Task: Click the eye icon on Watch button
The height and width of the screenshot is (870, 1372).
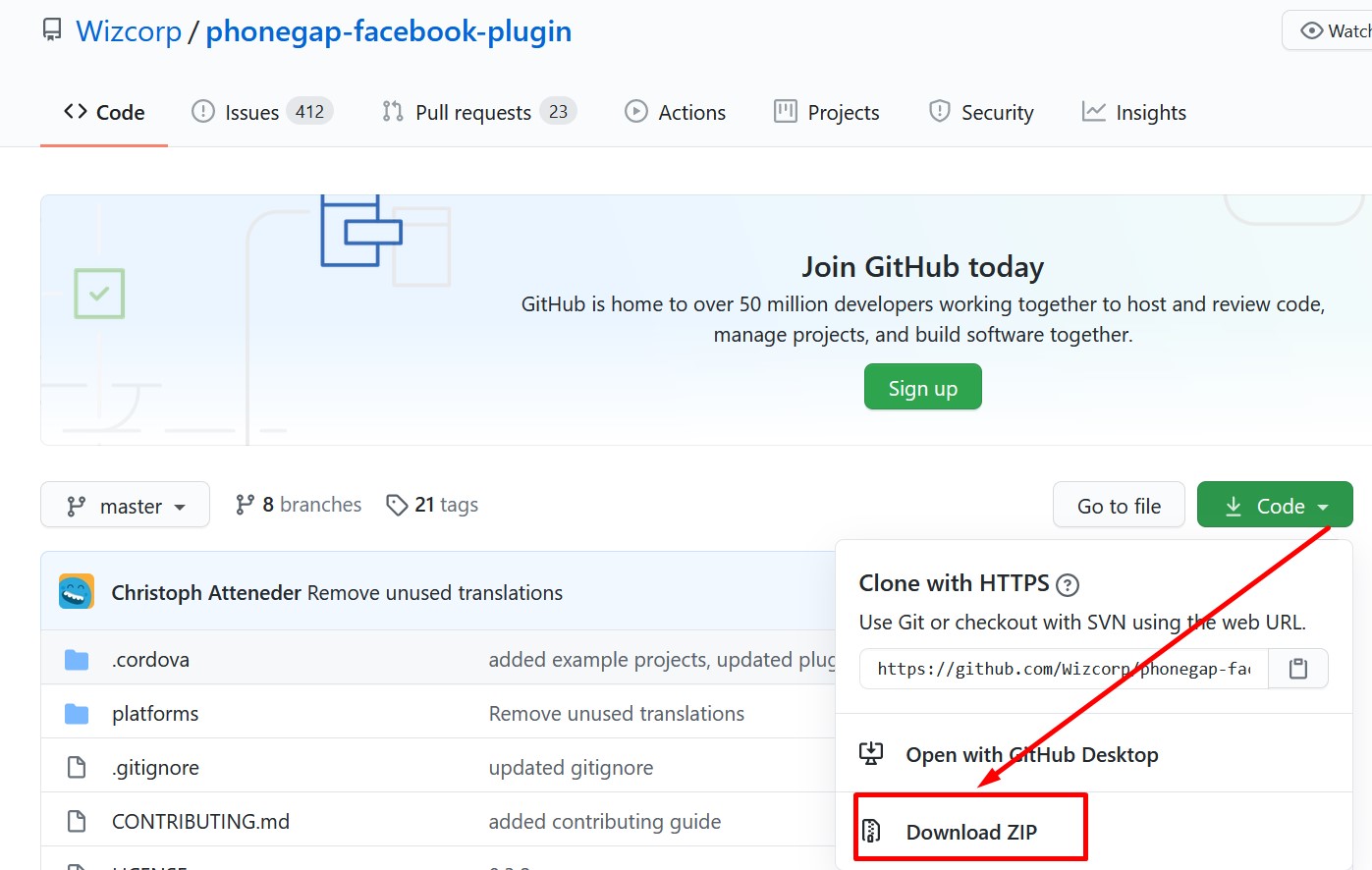Action: tap(1311, 30)
